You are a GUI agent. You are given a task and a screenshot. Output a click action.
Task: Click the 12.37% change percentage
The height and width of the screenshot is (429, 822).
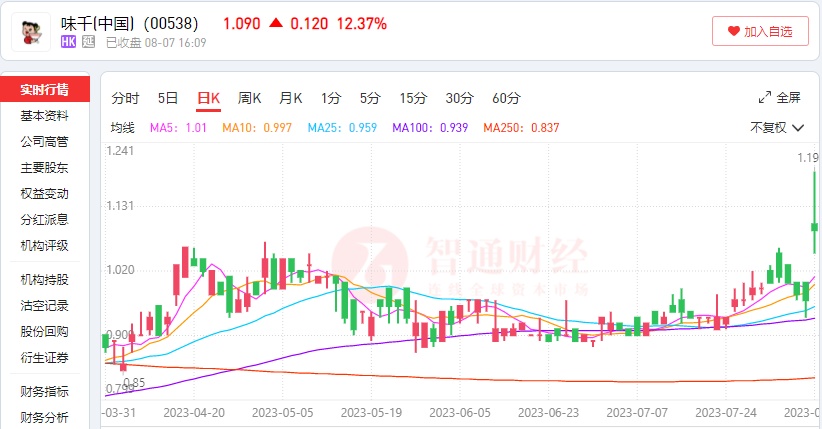[362, 24]
